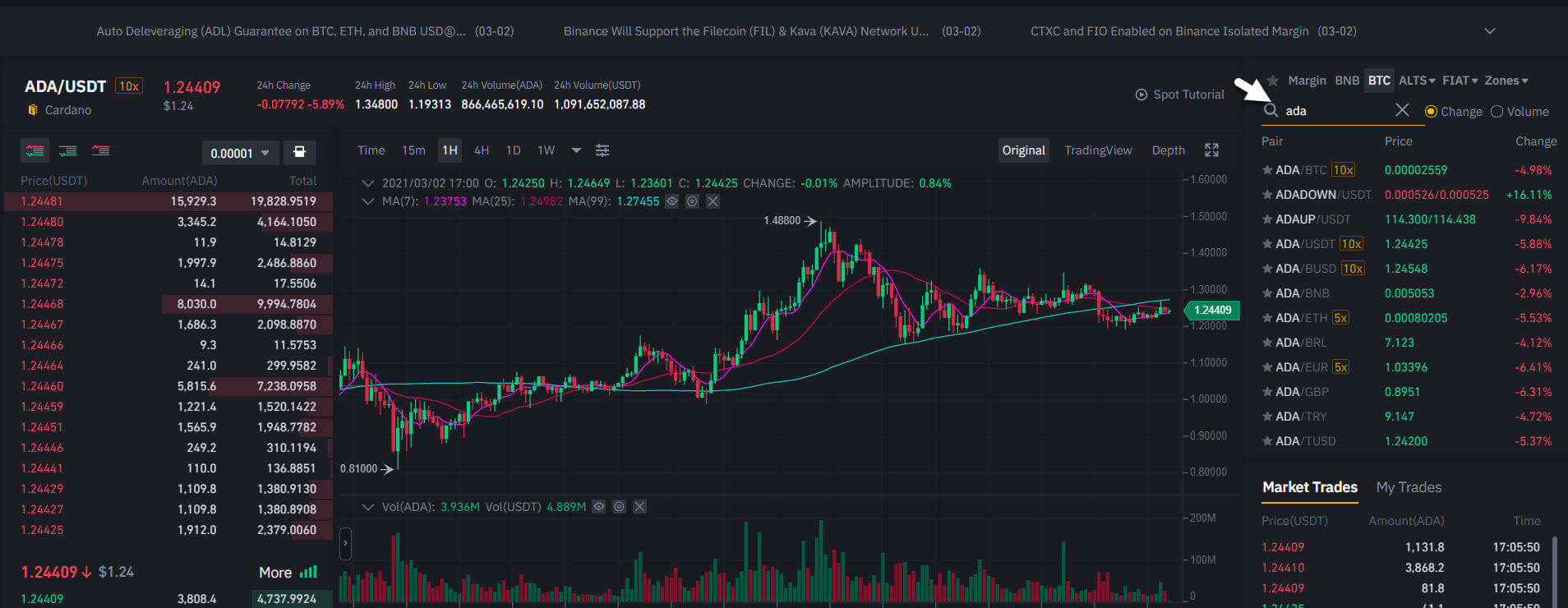Show combined order book view icon

click(35, 150)
